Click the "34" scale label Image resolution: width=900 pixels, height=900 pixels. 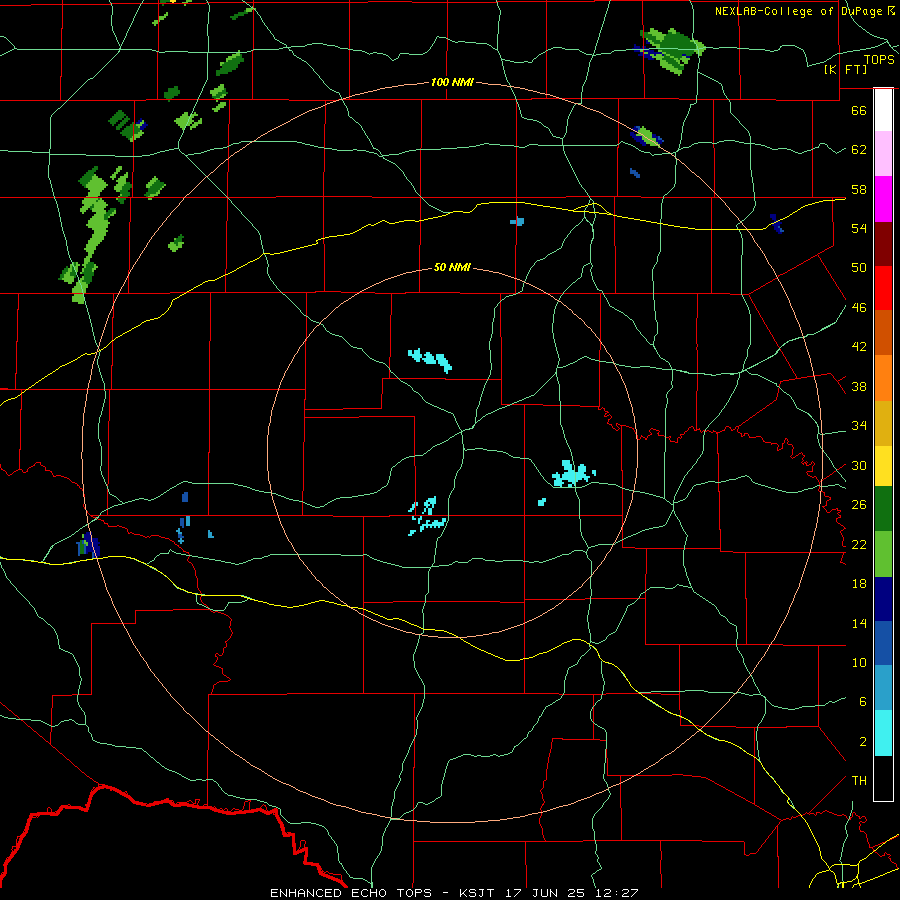tap(859, 426)
